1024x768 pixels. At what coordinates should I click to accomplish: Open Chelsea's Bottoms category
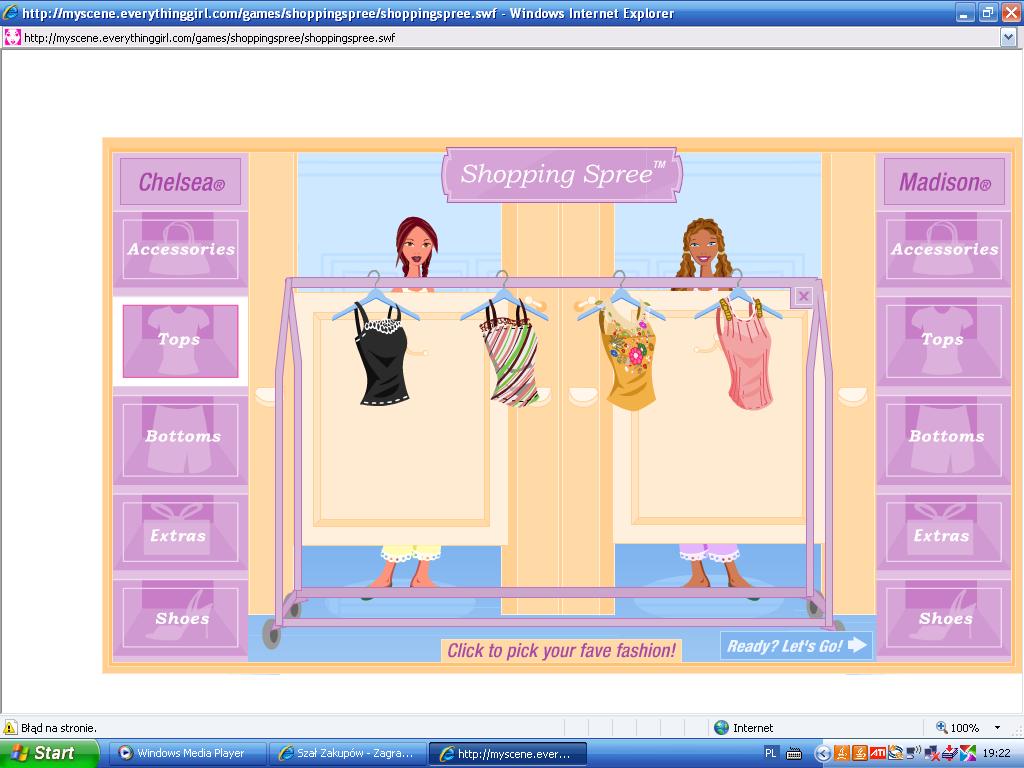tap(181, 437)
